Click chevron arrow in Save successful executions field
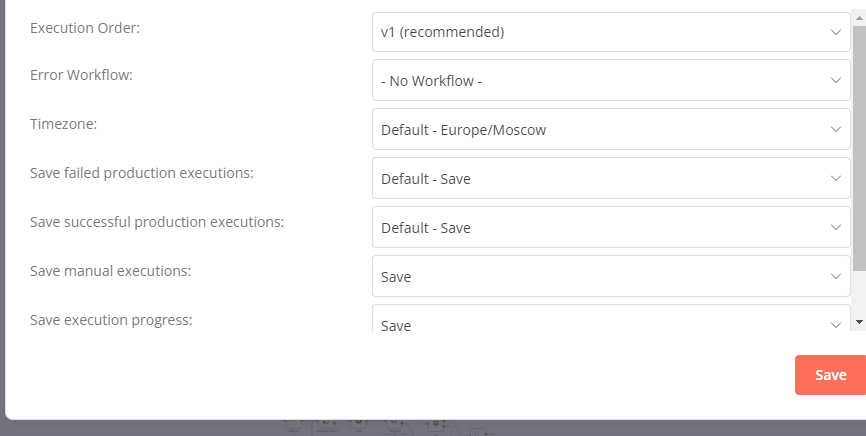This screenshot has width=866, height=436. pyautogui.click(x=836, y=227)
